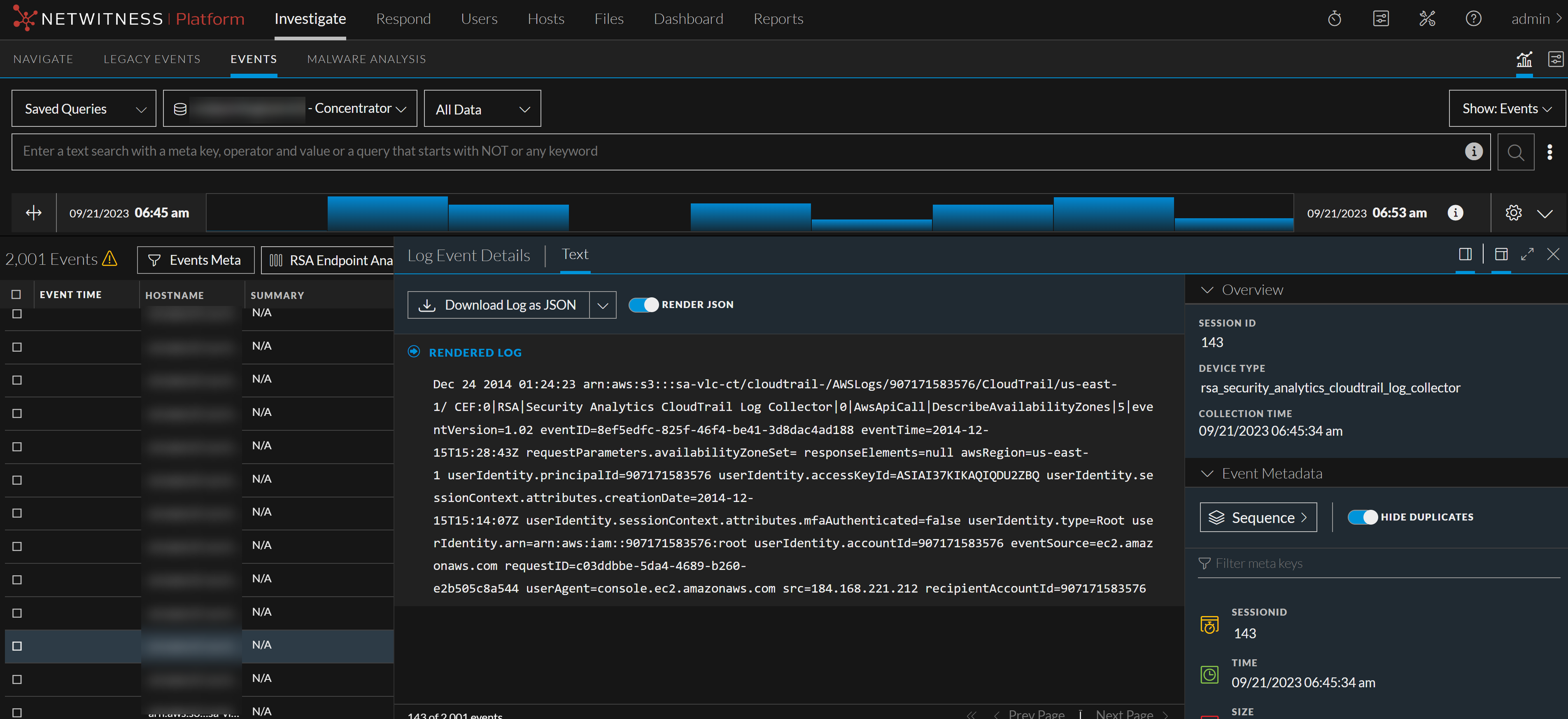Click the timeline settings gear icon
1568x719 pixels.
pos(1513,212)
